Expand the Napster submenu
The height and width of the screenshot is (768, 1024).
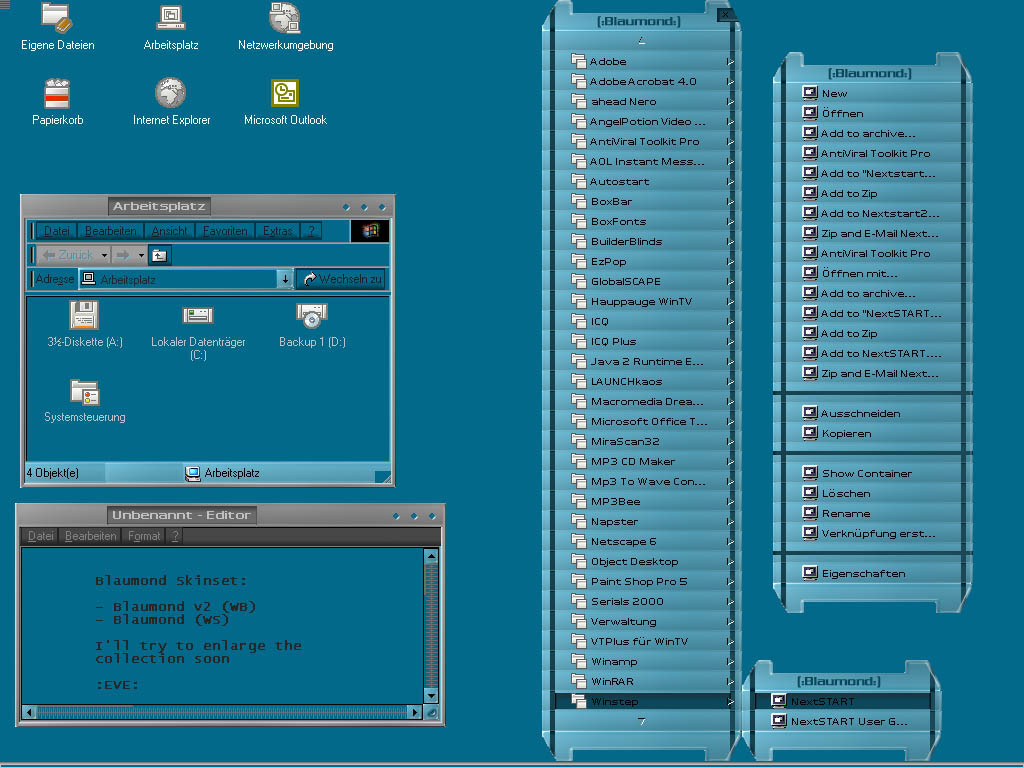[731, 521]
